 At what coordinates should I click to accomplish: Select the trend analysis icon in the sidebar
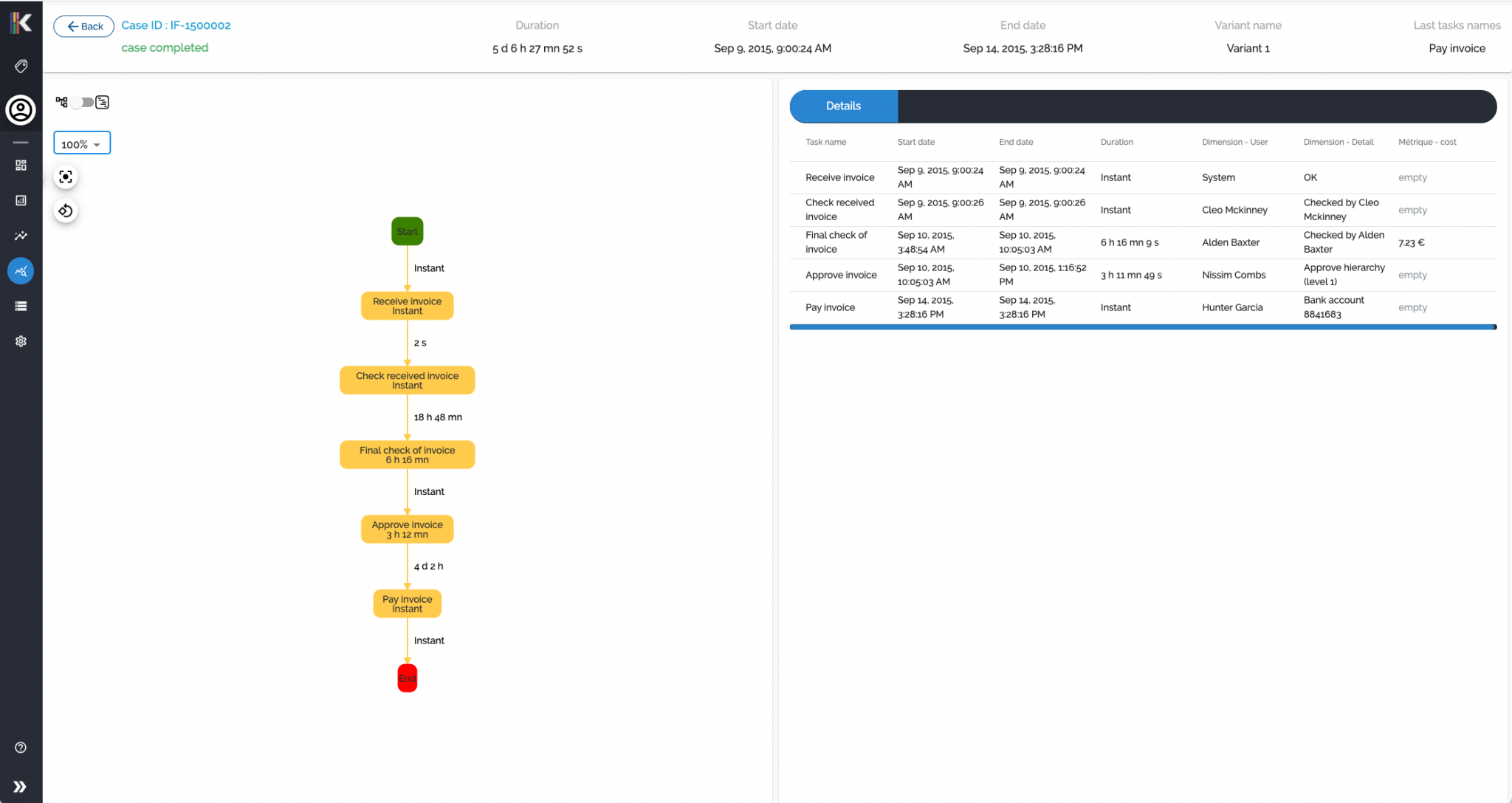[x=21, y=236]
